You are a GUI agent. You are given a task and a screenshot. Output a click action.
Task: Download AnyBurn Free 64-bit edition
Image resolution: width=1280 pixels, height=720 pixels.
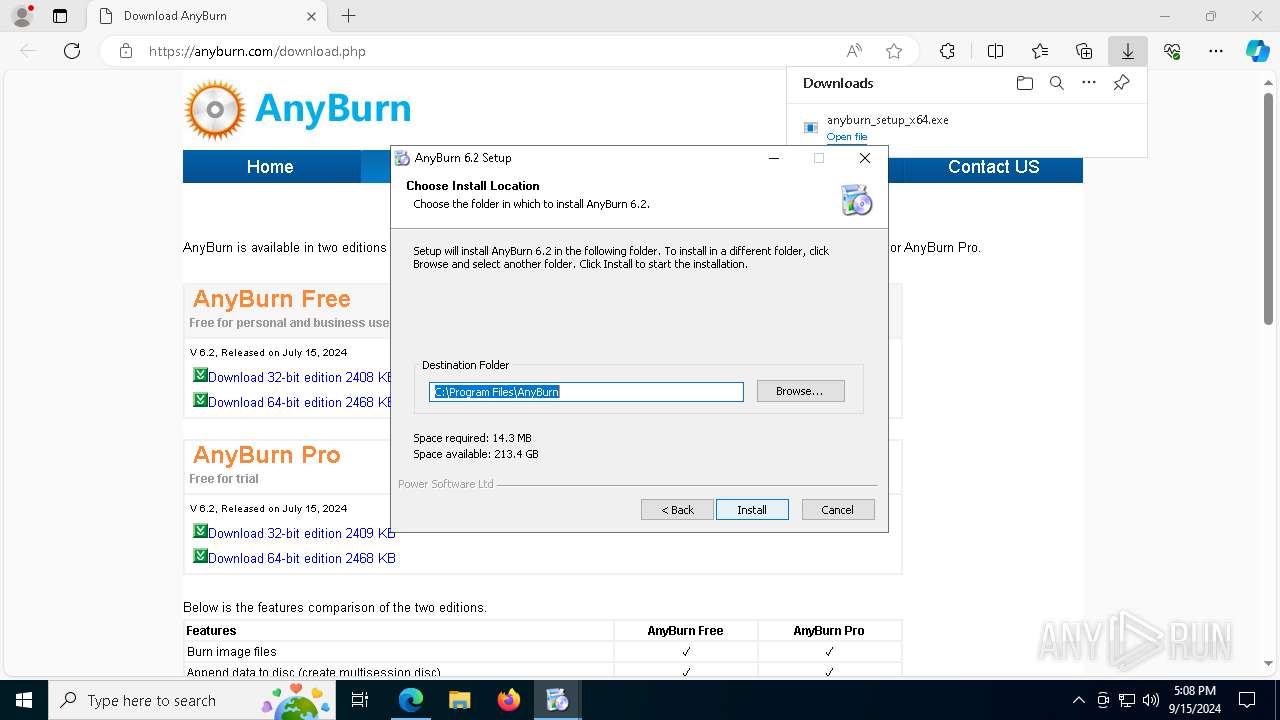click(301, 402)
